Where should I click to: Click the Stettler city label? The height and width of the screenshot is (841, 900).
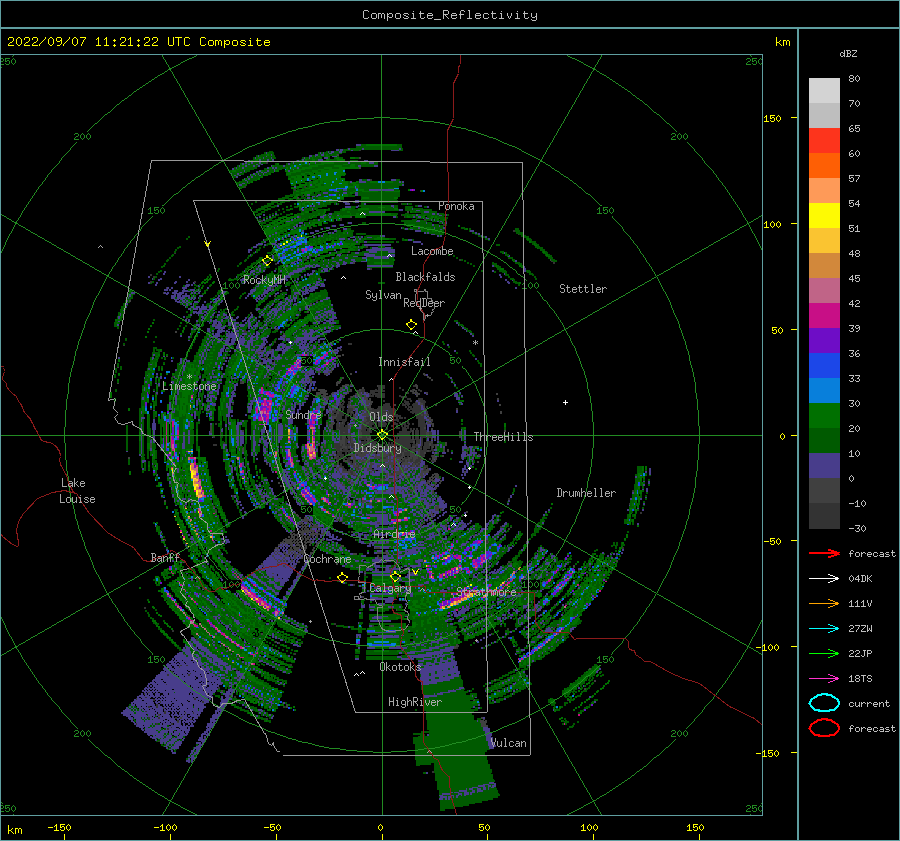click(583, 289)
